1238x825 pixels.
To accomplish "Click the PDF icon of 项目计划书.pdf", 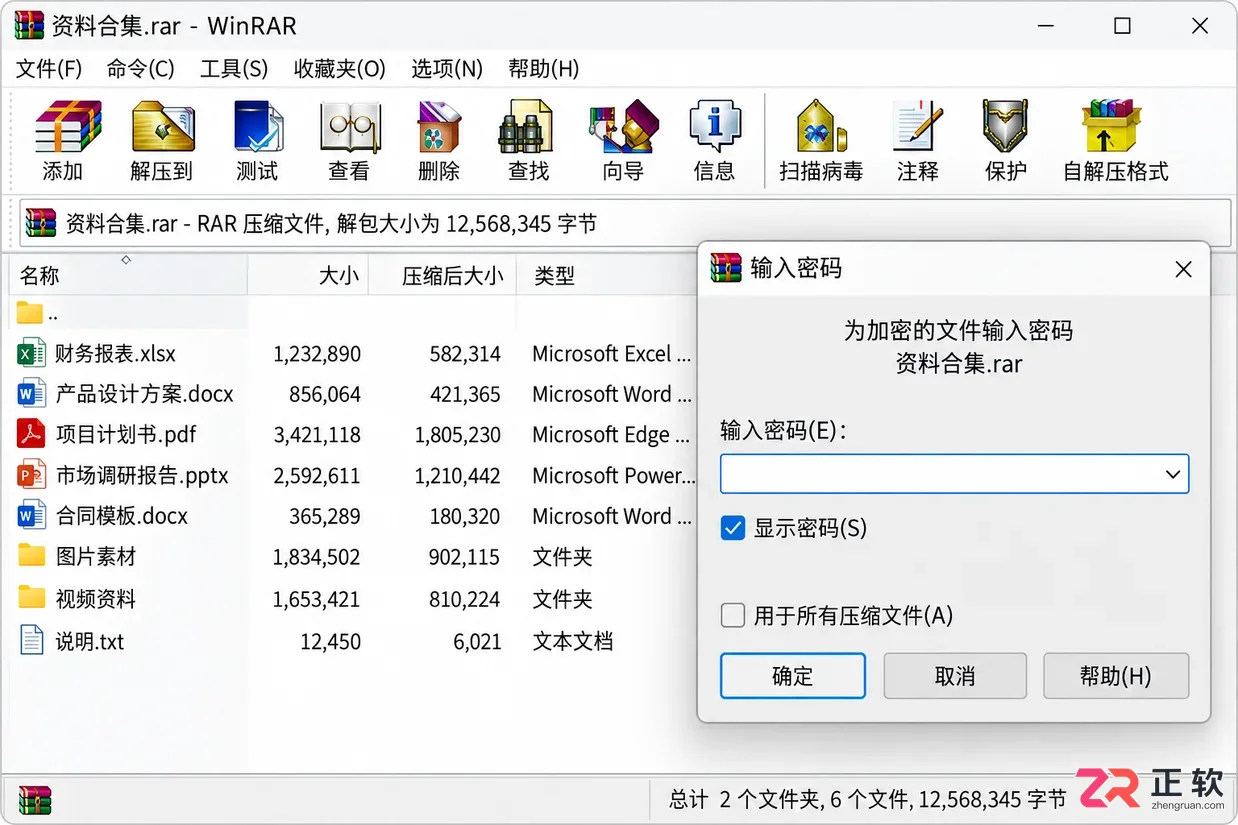I will click(x=32, y=434).
